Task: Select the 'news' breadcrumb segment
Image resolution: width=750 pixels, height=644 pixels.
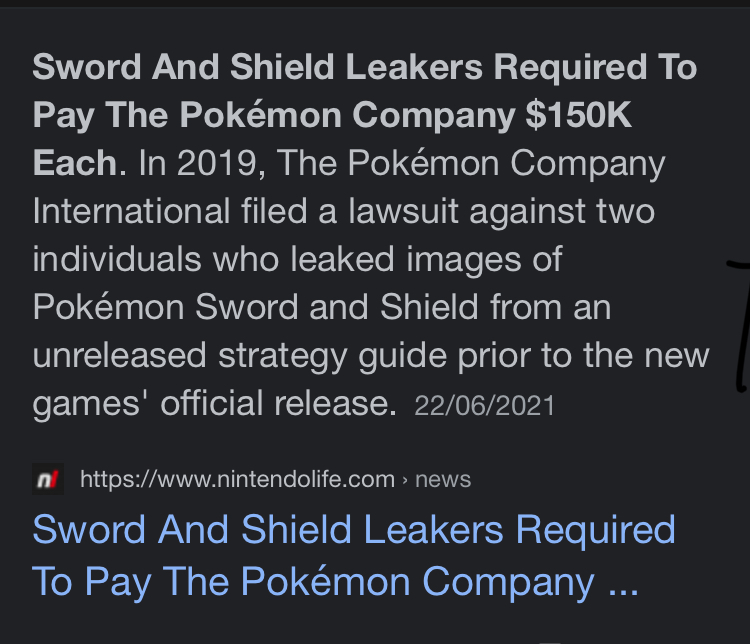Action: (x=443, y=479)
